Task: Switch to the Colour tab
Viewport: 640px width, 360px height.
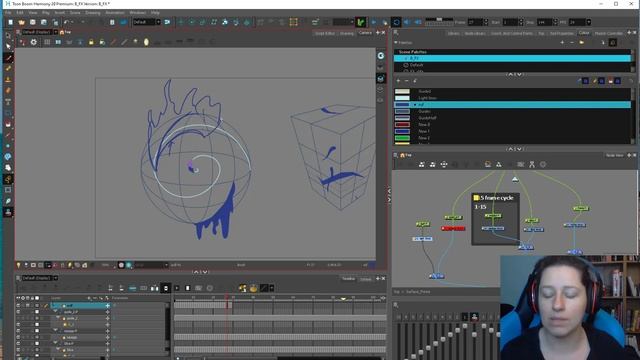Action: tap(584, 33)
